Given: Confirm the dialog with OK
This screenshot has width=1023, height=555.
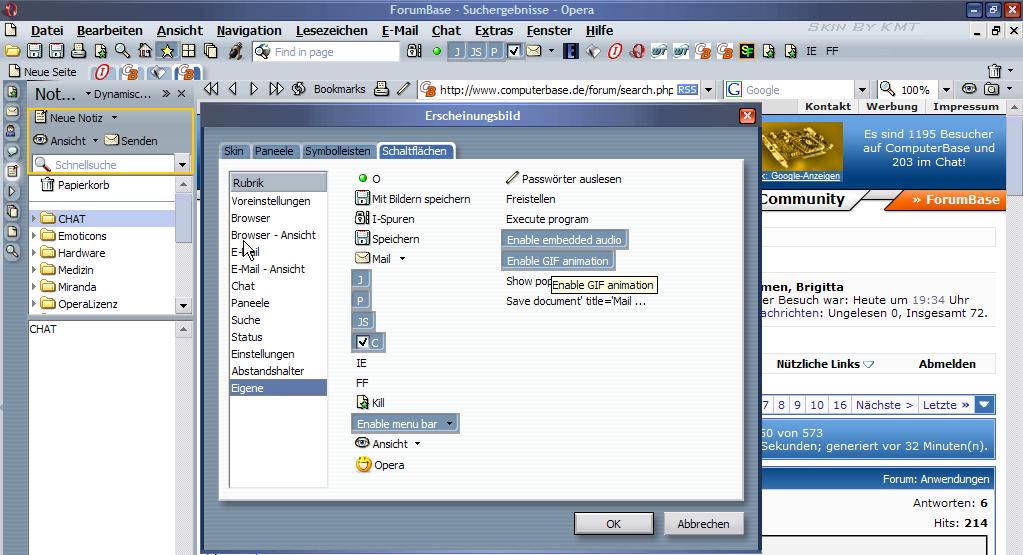Looking at the screenshot, I should (613, 524).
